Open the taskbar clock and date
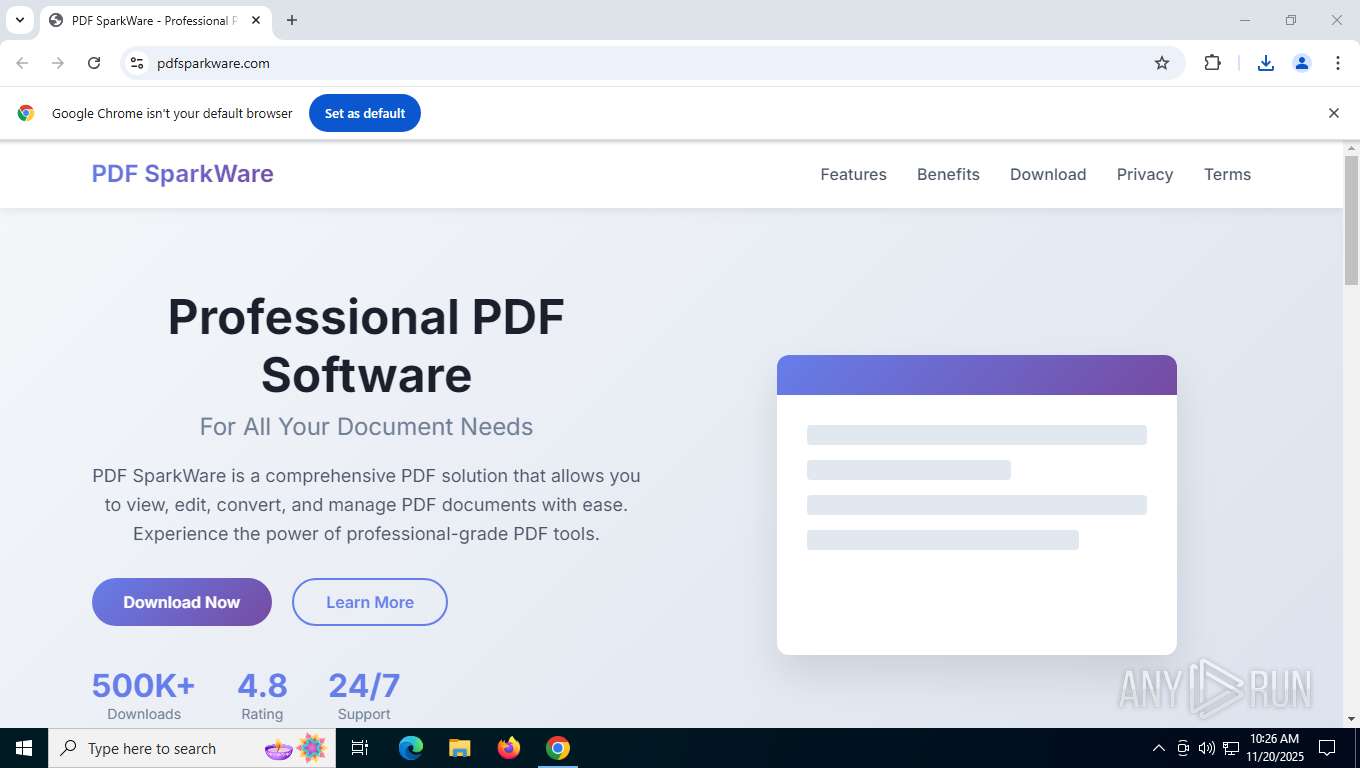This screenshot has height=768, width=1360. [x=1275, y=748]
